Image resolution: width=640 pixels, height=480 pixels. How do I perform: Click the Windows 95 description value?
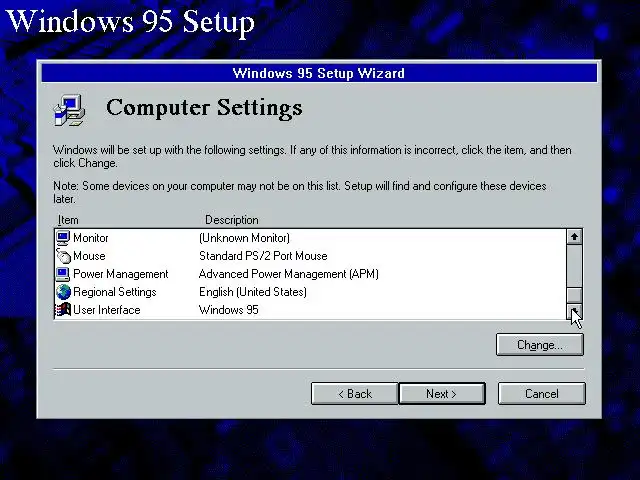229,310
